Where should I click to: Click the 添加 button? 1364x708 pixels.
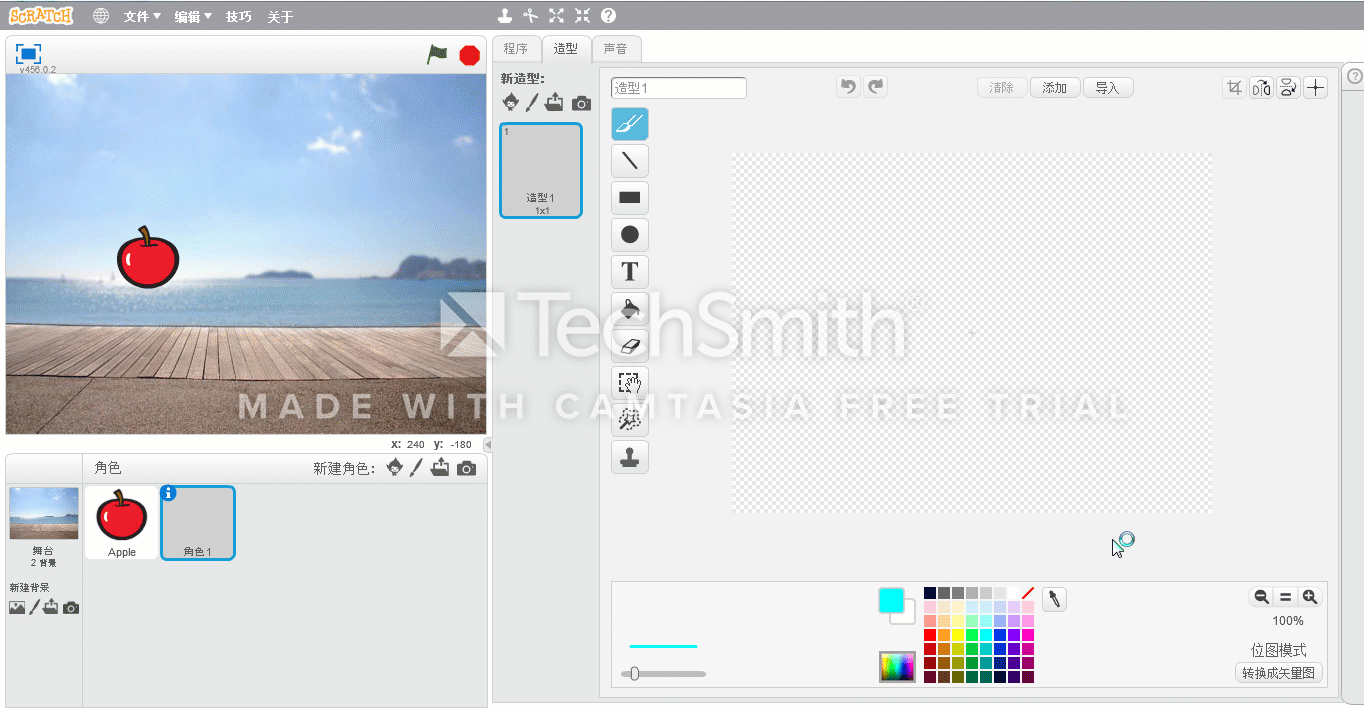[1055, 88]
